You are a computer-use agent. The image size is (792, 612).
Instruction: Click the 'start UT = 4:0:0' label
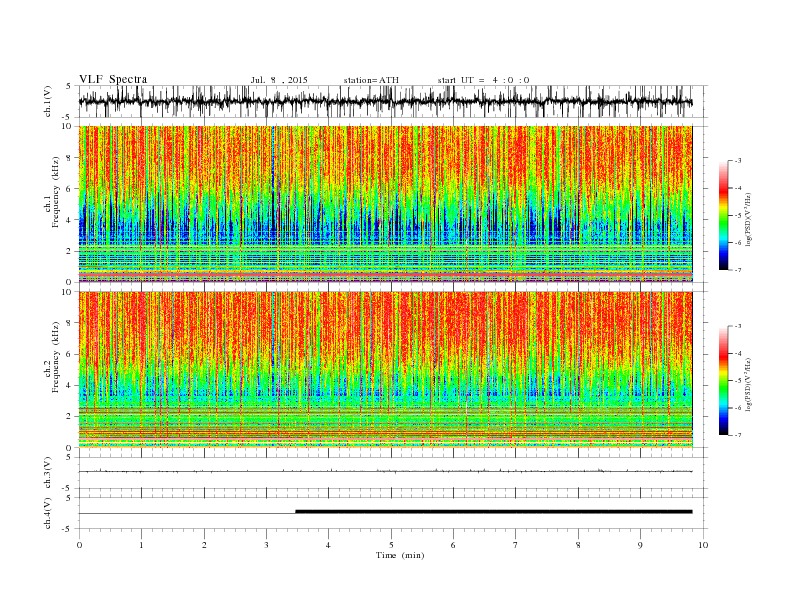pyautogui.click(x=483, y=80)
